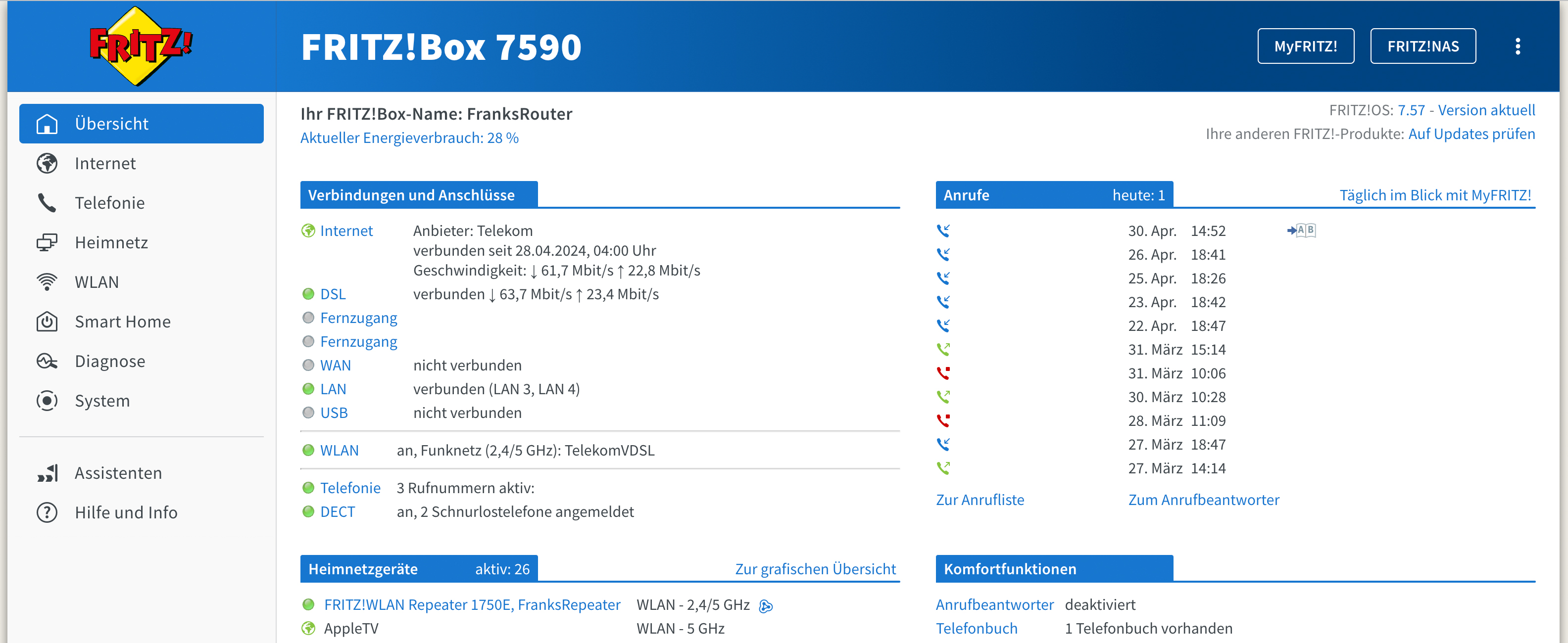Open the Assistenten menu
Image resolution: width=1568 pixels, height=643 pixels.
pos(141,473)
